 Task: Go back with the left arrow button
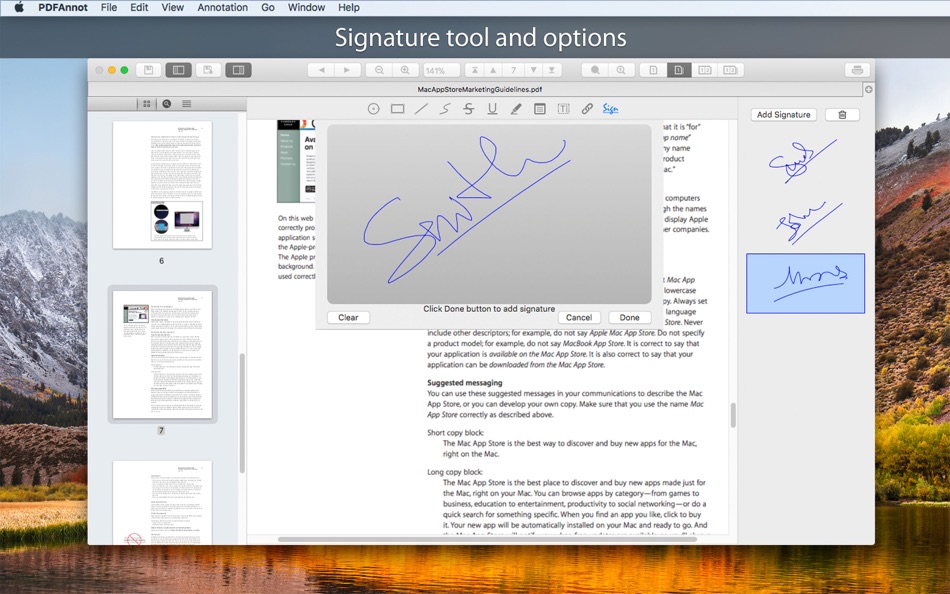tap(321, 70)
